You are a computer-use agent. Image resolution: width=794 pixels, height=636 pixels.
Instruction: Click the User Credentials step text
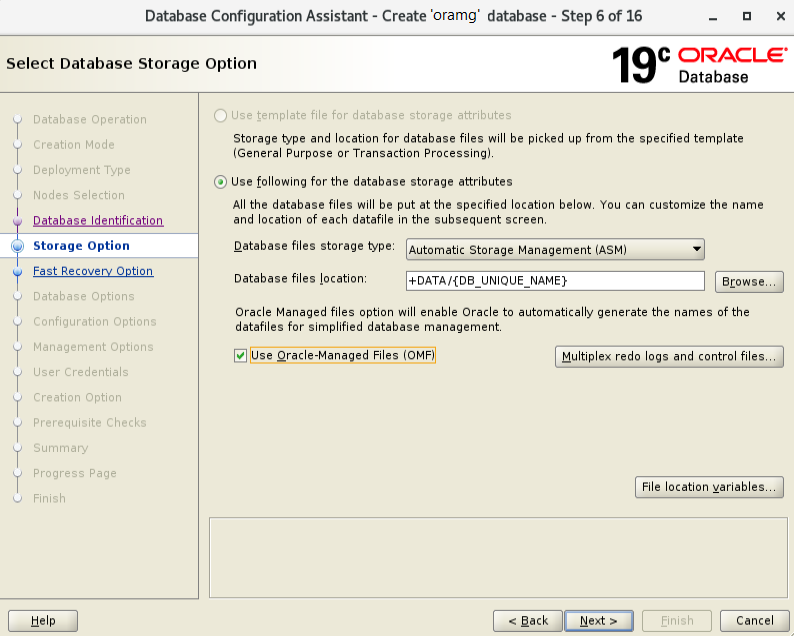(81, 372)
